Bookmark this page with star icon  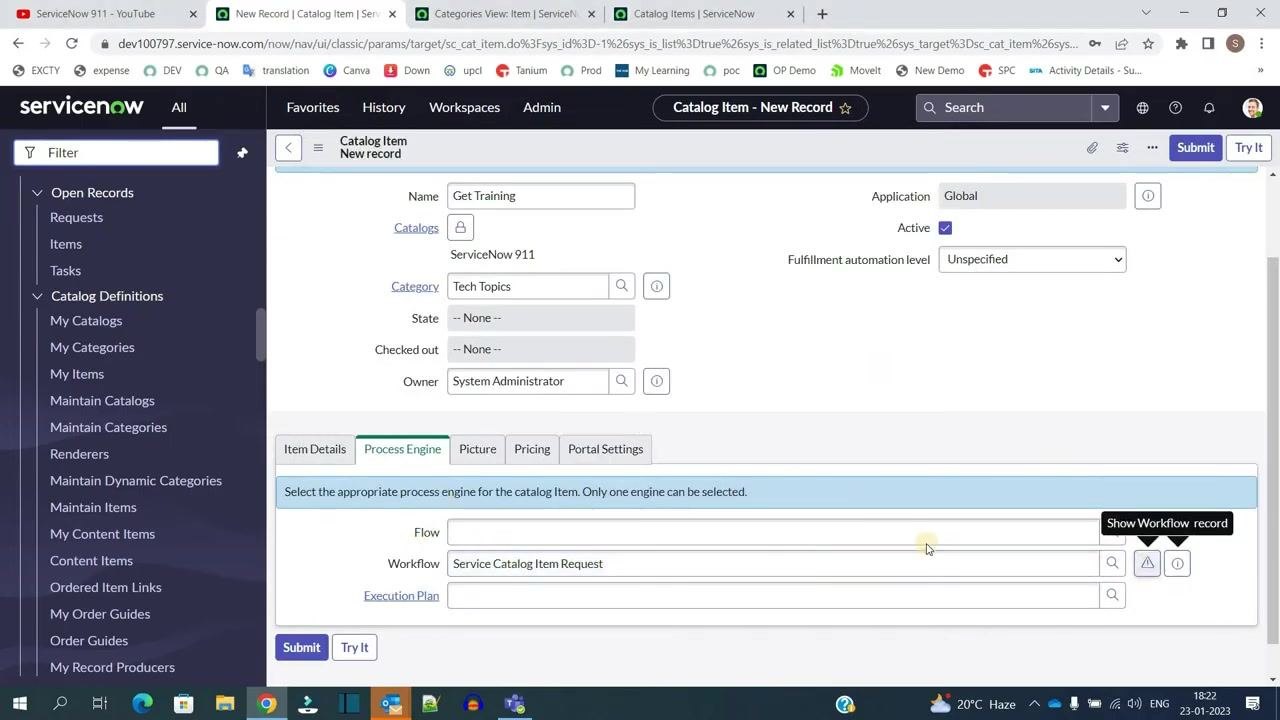[1148, 44]
